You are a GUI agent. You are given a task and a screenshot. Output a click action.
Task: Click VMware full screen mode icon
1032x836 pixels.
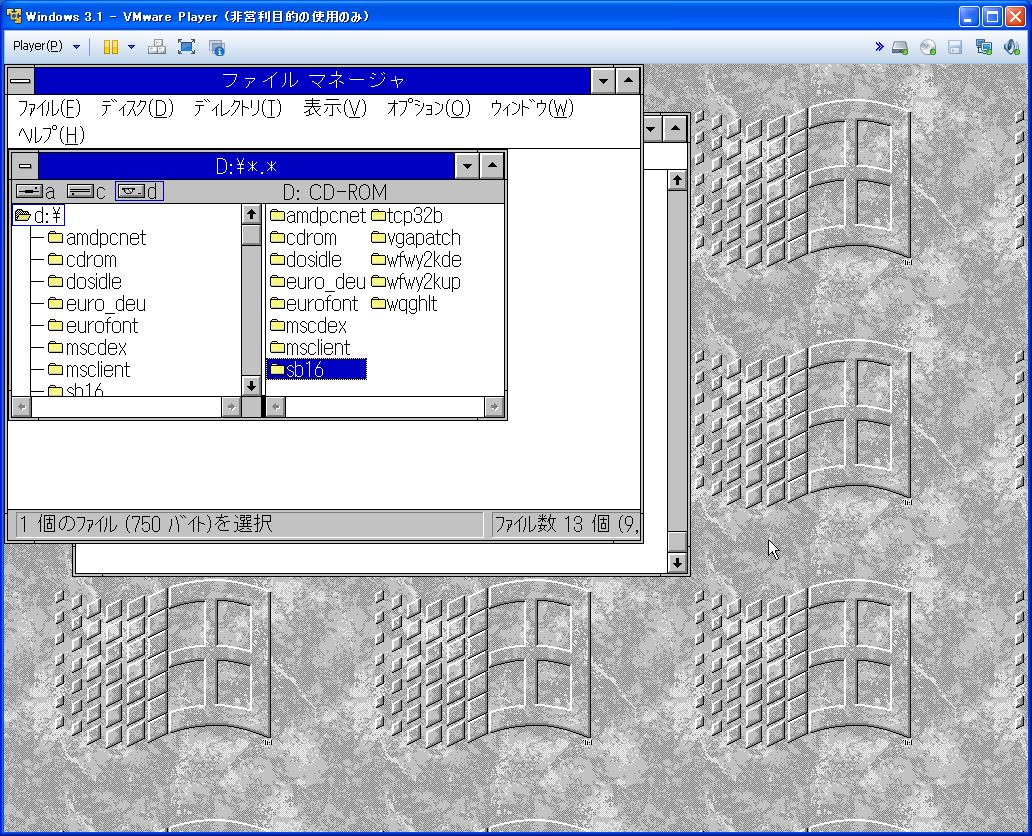186,47
